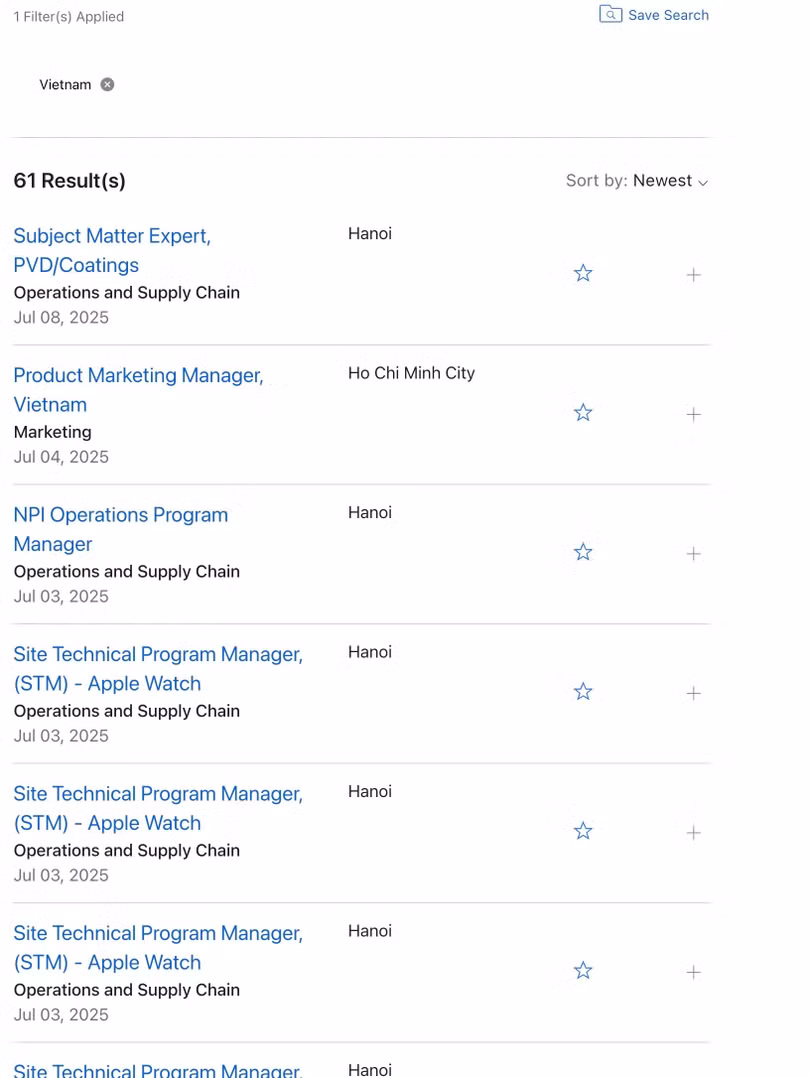This screenshot has width=810, height=1078.
Task: Favorite the Subject Matter Expert PVD/Coatings job
Action: pyautogui.click(x=583, y=273)
